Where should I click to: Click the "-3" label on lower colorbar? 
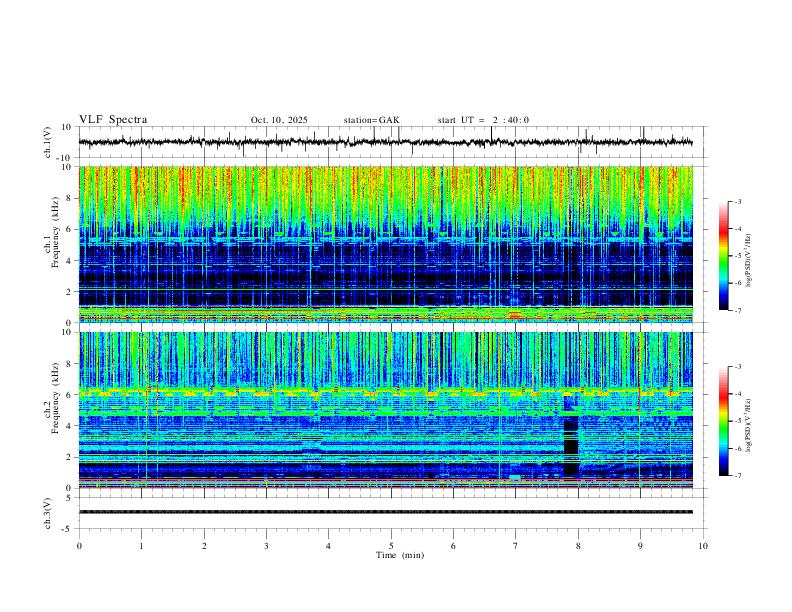738,367
